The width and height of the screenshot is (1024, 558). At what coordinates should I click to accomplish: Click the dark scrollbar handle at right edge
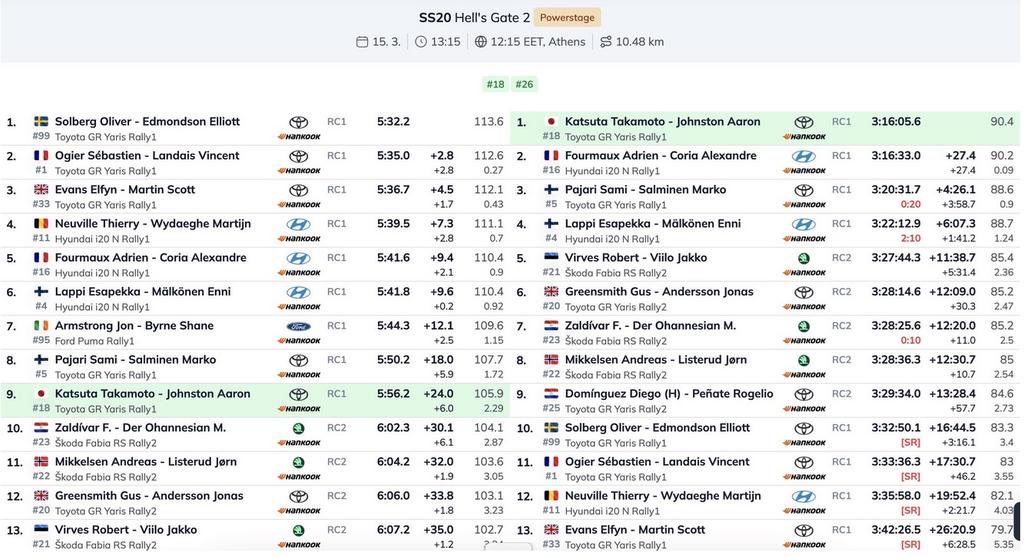1018,520
